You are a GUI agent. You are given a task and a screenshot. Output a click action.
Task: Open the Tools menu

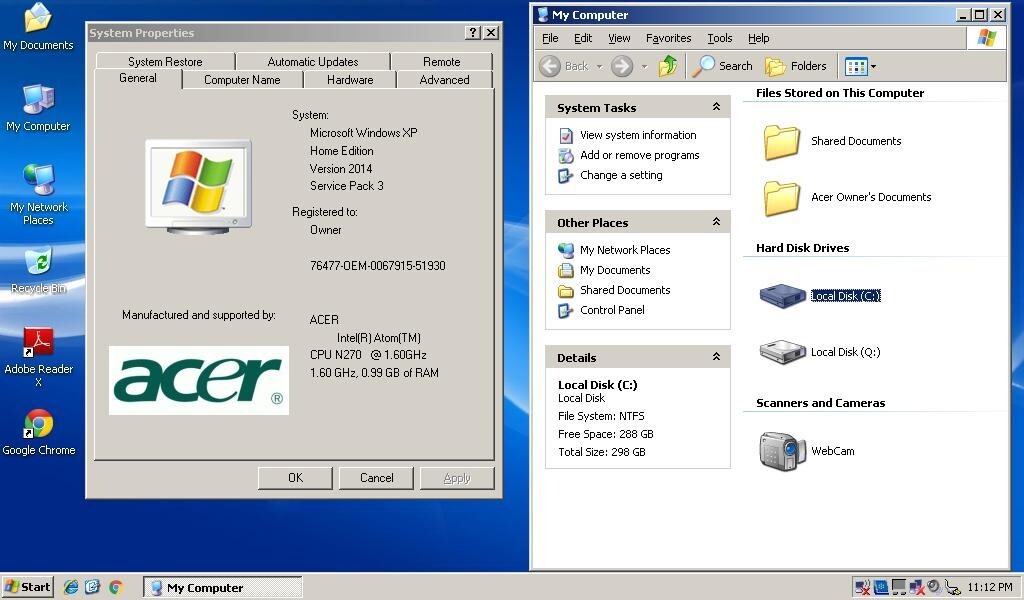coord(720,39)
